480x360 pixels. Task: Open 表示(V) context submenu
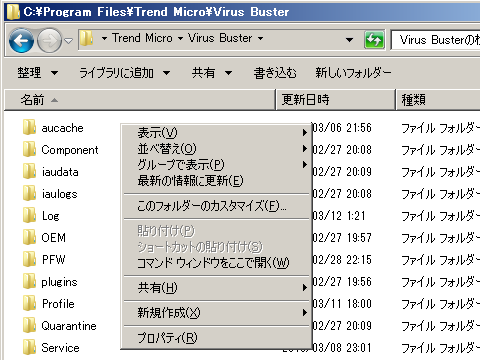pyautogui.click(x=217, y=133)
